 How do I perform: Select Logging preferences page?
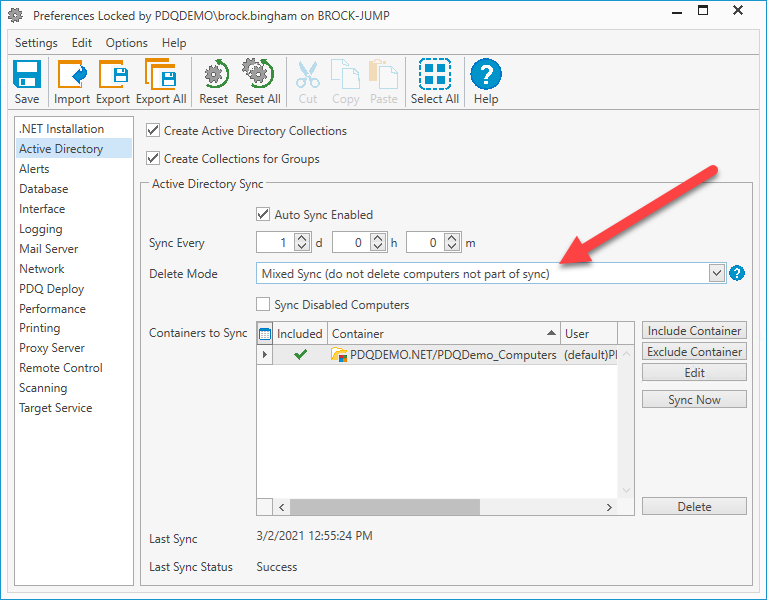pos(73,229)
